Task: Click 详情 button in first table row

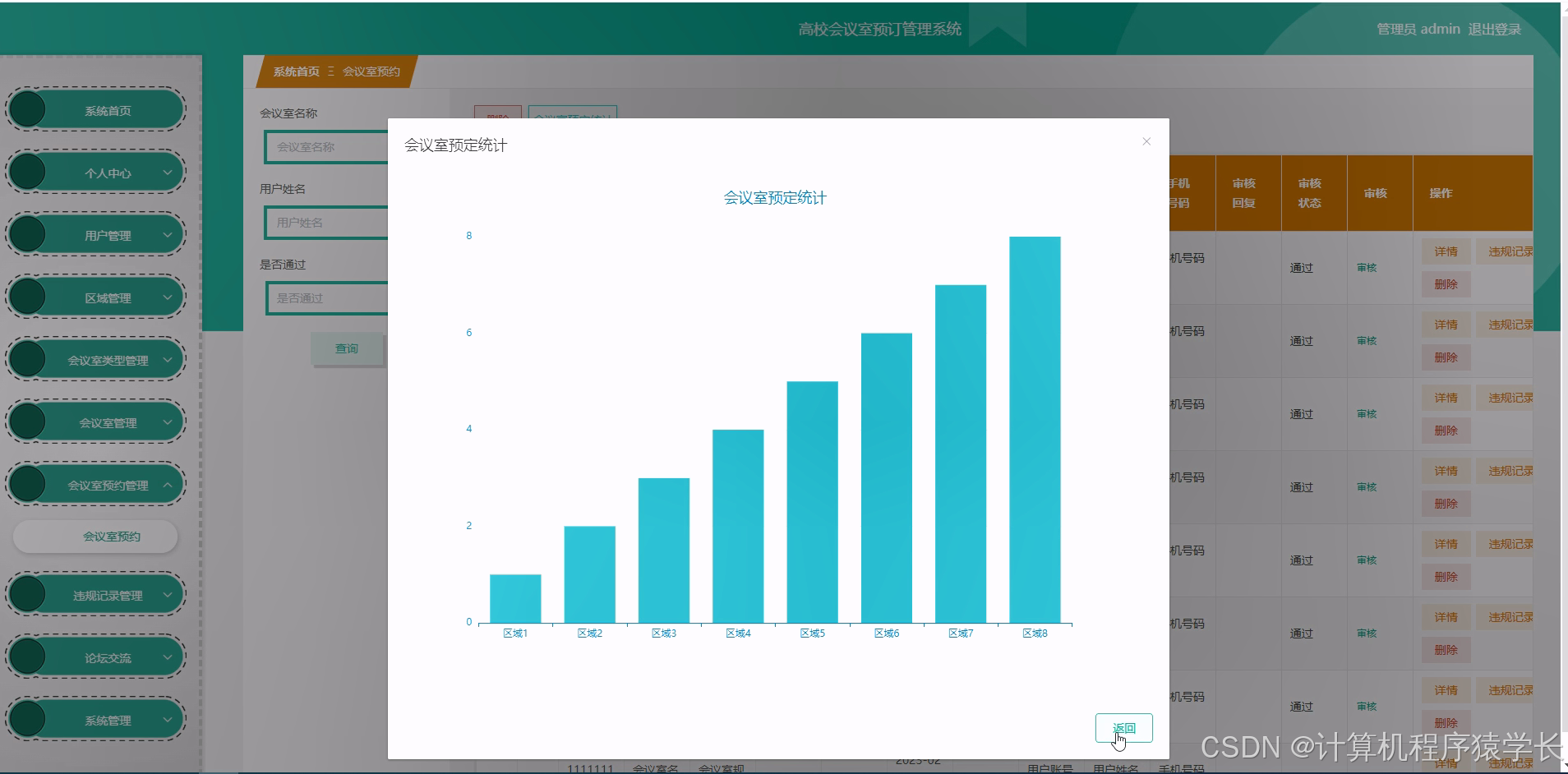Action: coord(1446,251)
